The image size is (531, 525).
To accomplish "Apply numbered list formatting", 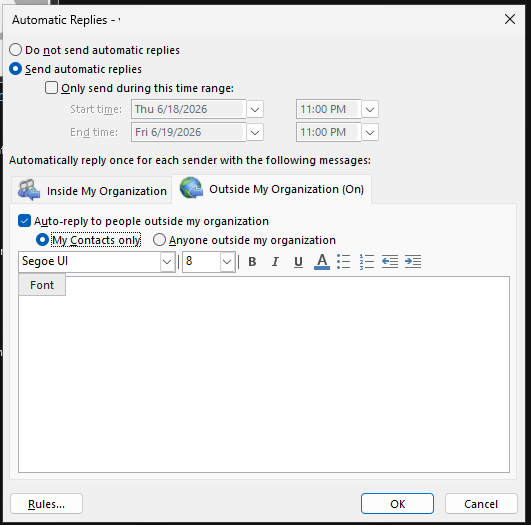I will pos(367,261).
